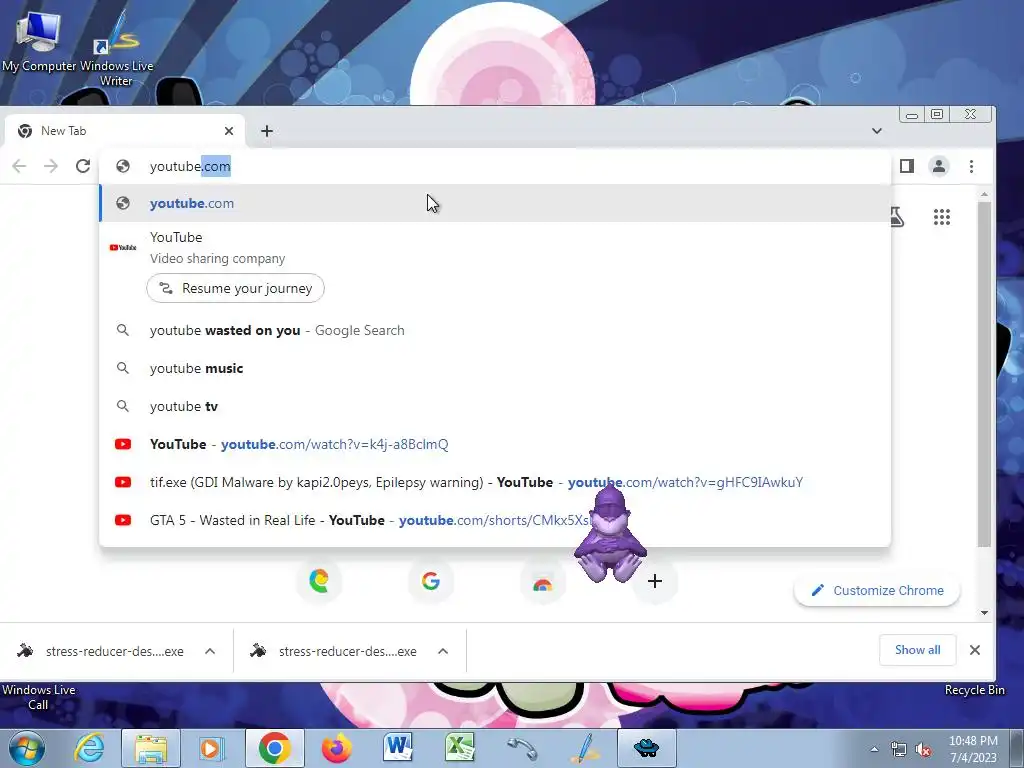The height and width of the screenshot is (768, 1024).
Task: Expand the first download's options chevron
Action: (210, 651)
